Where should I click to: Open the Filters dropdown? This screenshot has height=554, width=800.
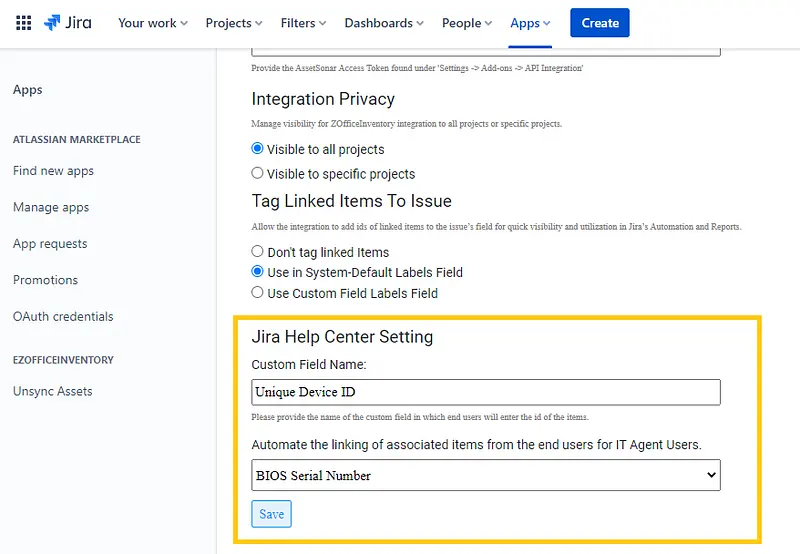coord(303,23)
